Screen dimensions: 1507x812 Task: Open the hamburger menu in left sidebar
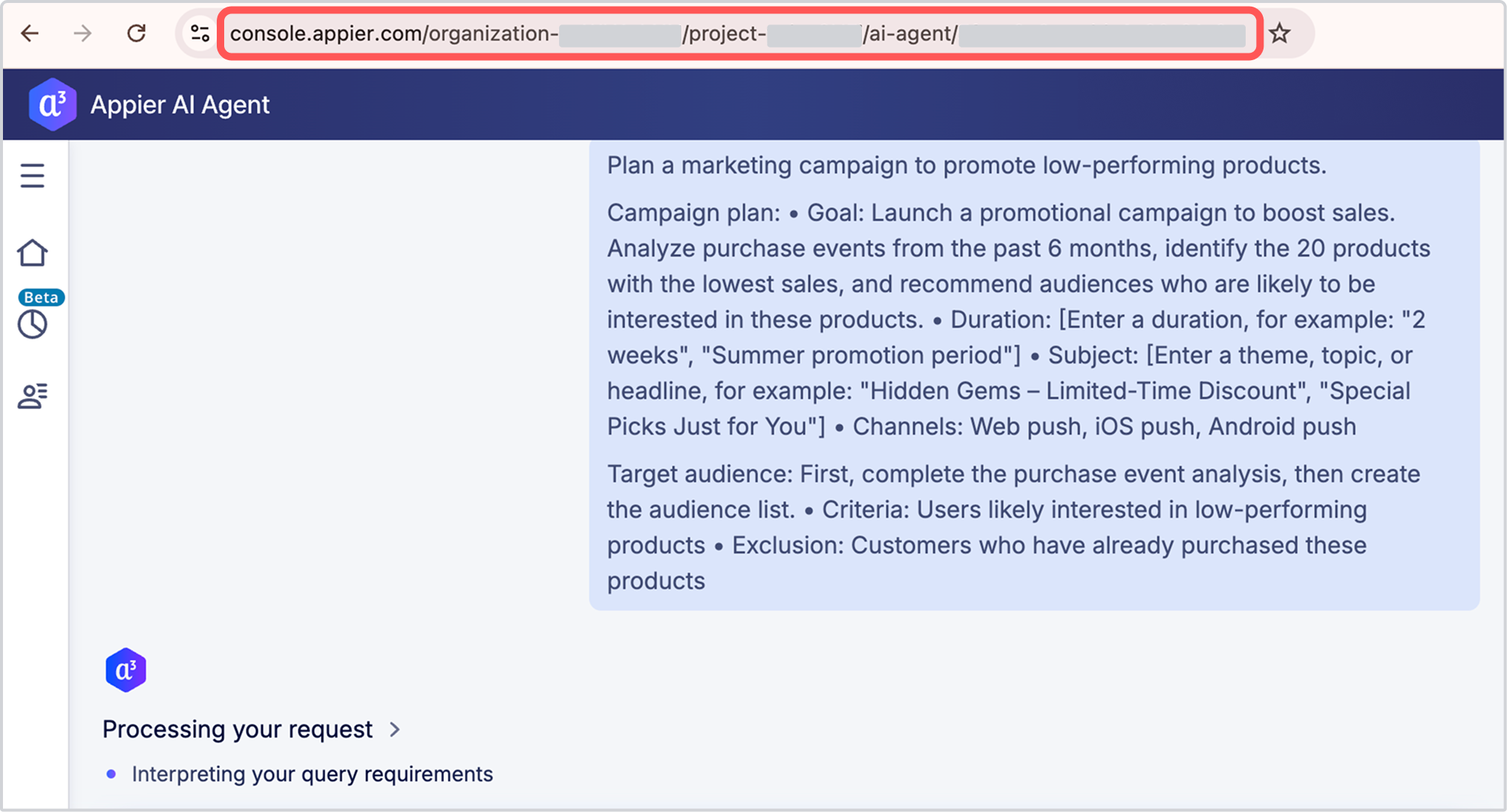32,176
